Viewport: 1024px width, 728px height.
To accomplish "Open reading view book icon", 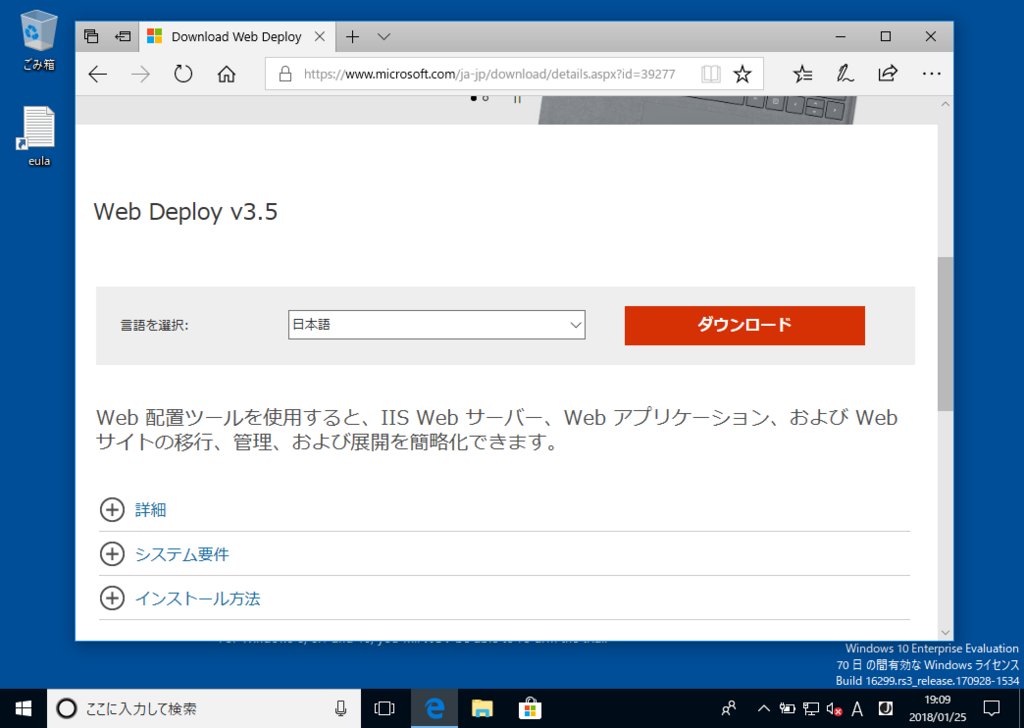I will pyautogui.click(x=711, y=74).
